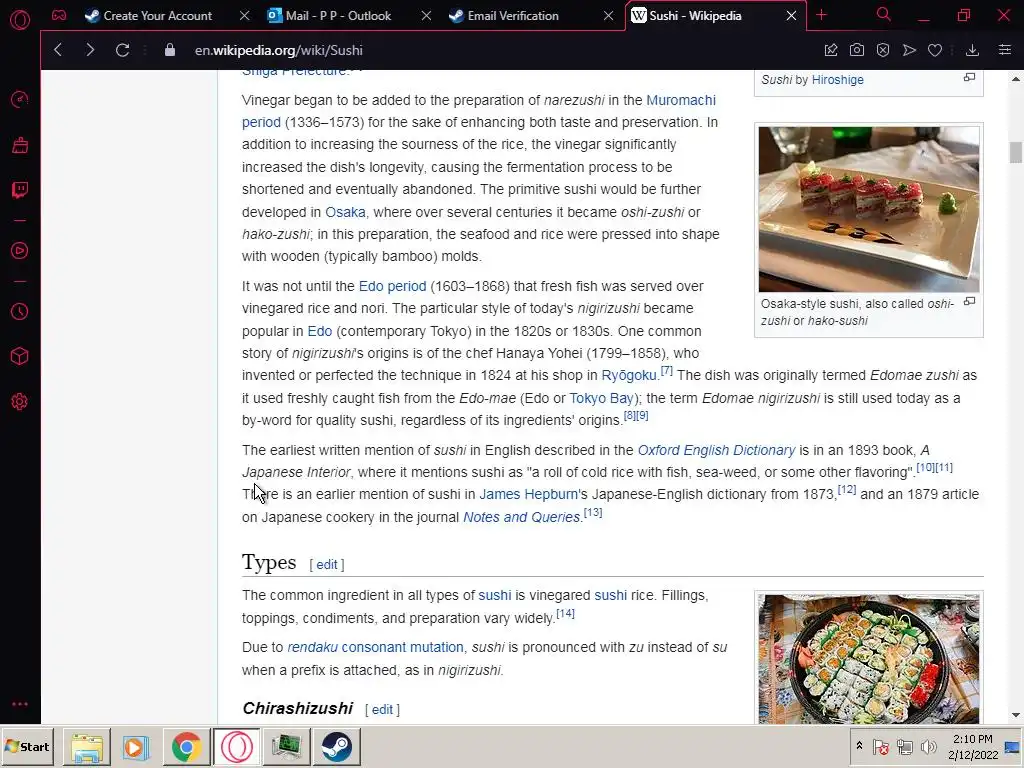
Task: Select the Sushi - Wikipedia tab
Action: tap(696, 16)
